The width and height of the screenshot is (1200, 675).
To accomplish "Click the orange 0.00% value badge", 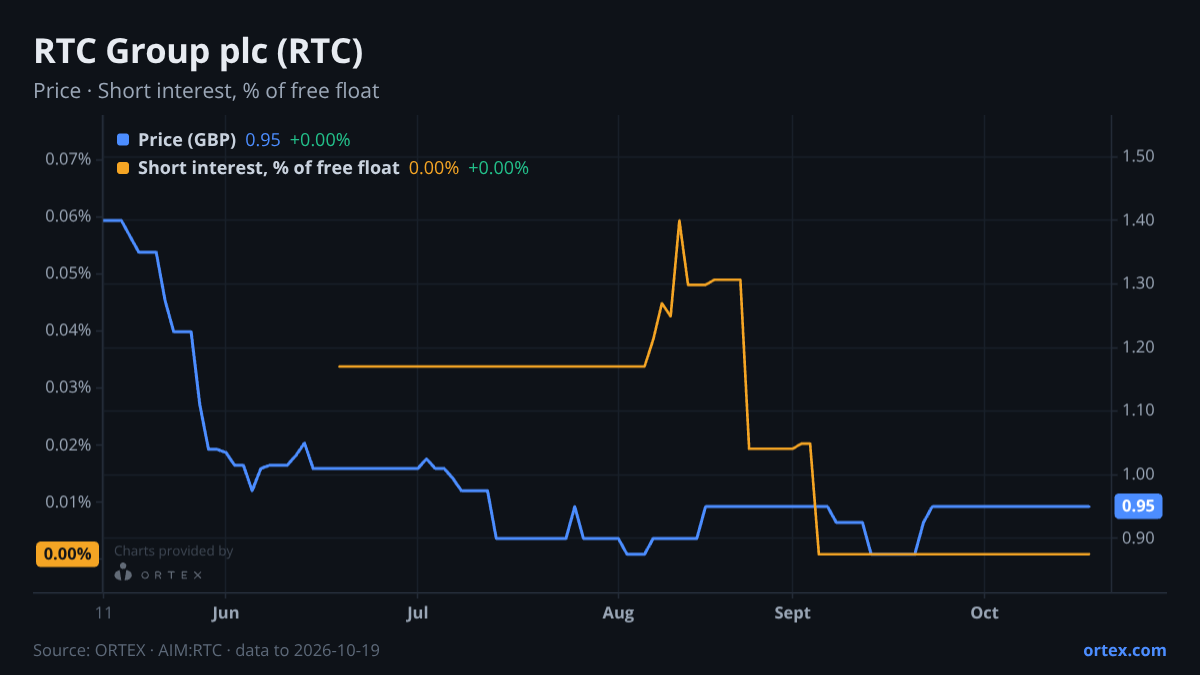I will 68,554.
